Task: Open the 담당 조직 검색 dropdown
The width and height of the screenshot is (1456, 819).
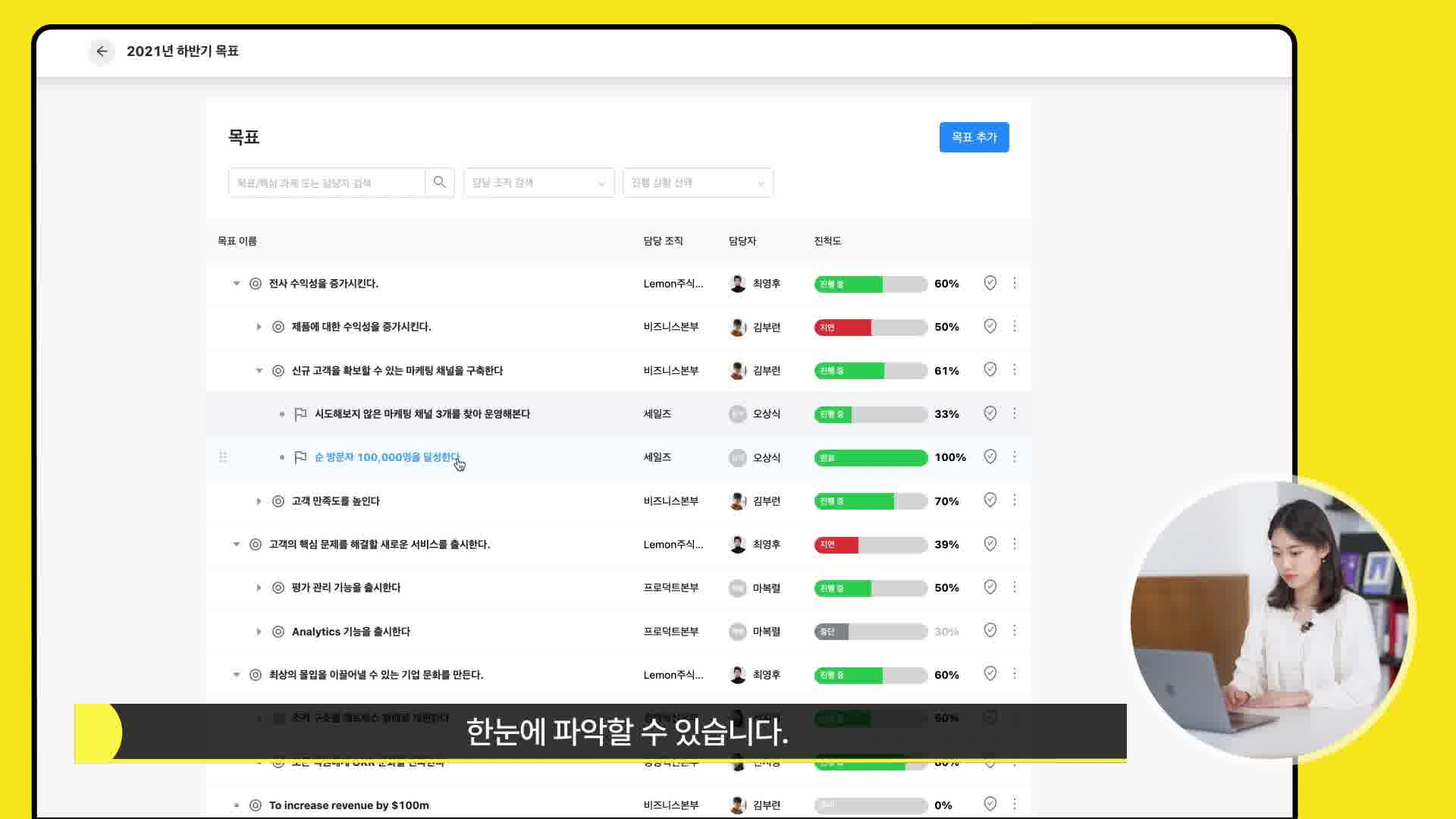Action: click(538, 183)
